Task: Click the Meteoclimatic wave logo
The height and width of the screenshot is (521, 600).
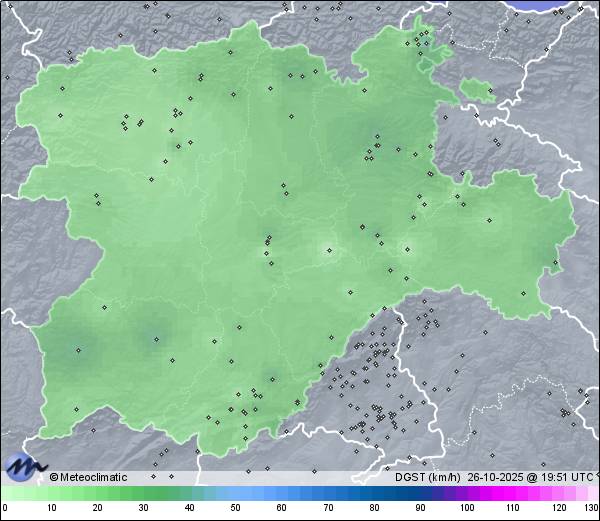Action: click(24, 466)
